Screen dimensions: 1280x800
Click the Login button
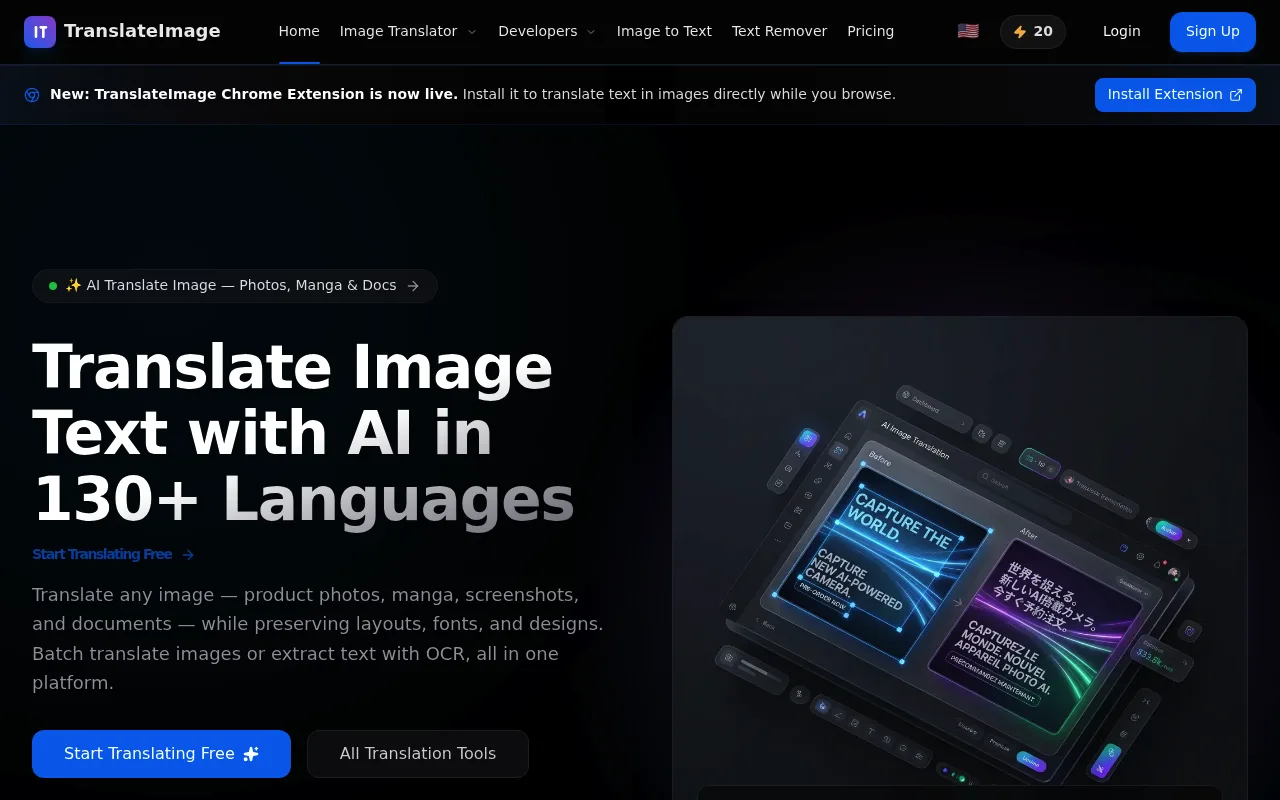pos(1122,32)
